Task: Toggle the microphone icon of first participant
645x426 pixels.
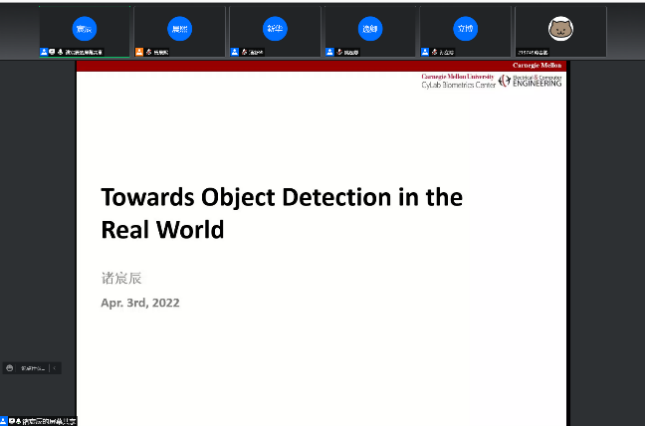Action: [60, 51]
